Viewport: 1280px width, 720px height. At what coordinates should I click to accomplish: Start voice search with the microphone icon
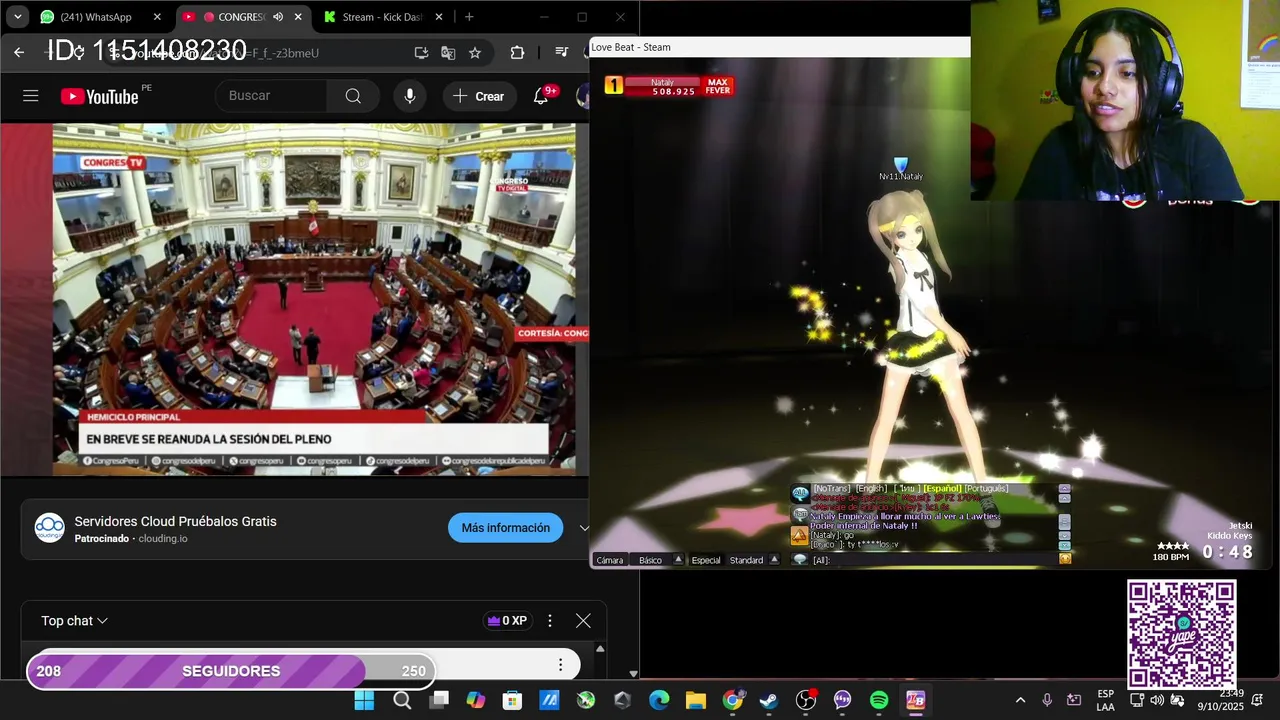(409, 96)
